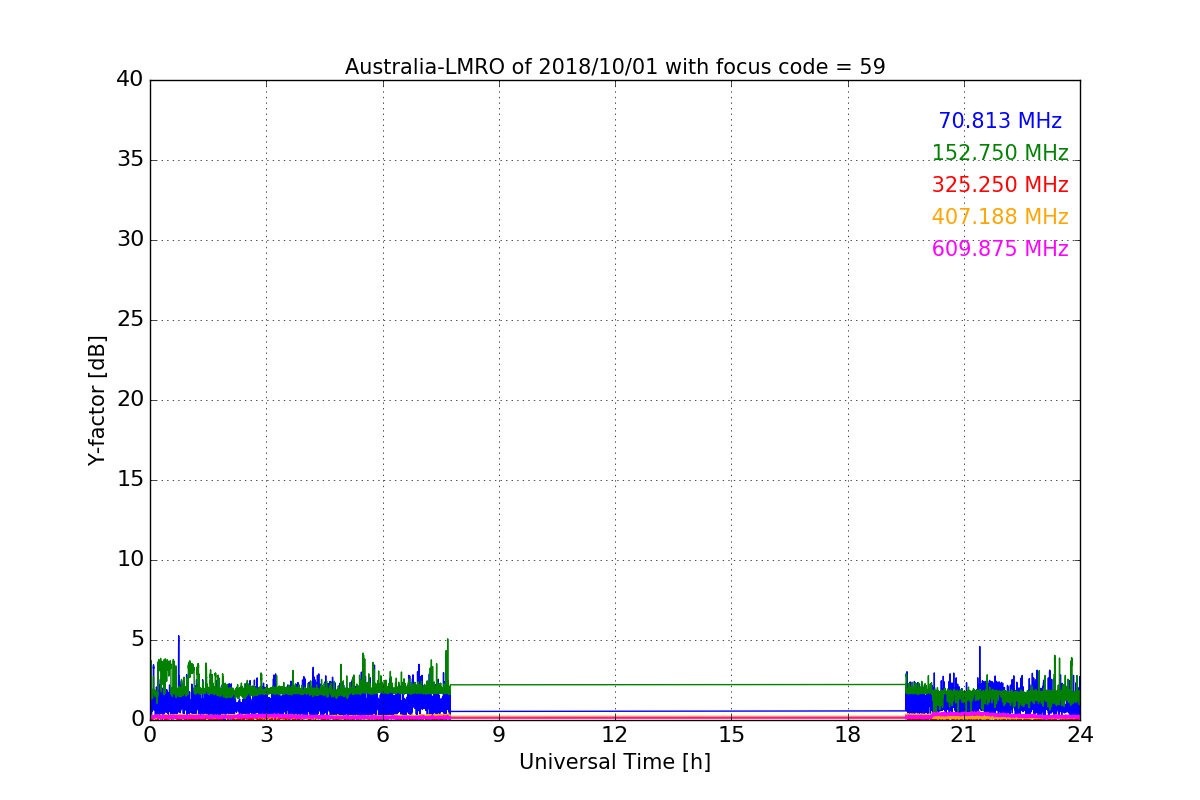Click x-axis tick label 9
Viewport: 1200px width, 800px height.
click(x=499, y=734)
